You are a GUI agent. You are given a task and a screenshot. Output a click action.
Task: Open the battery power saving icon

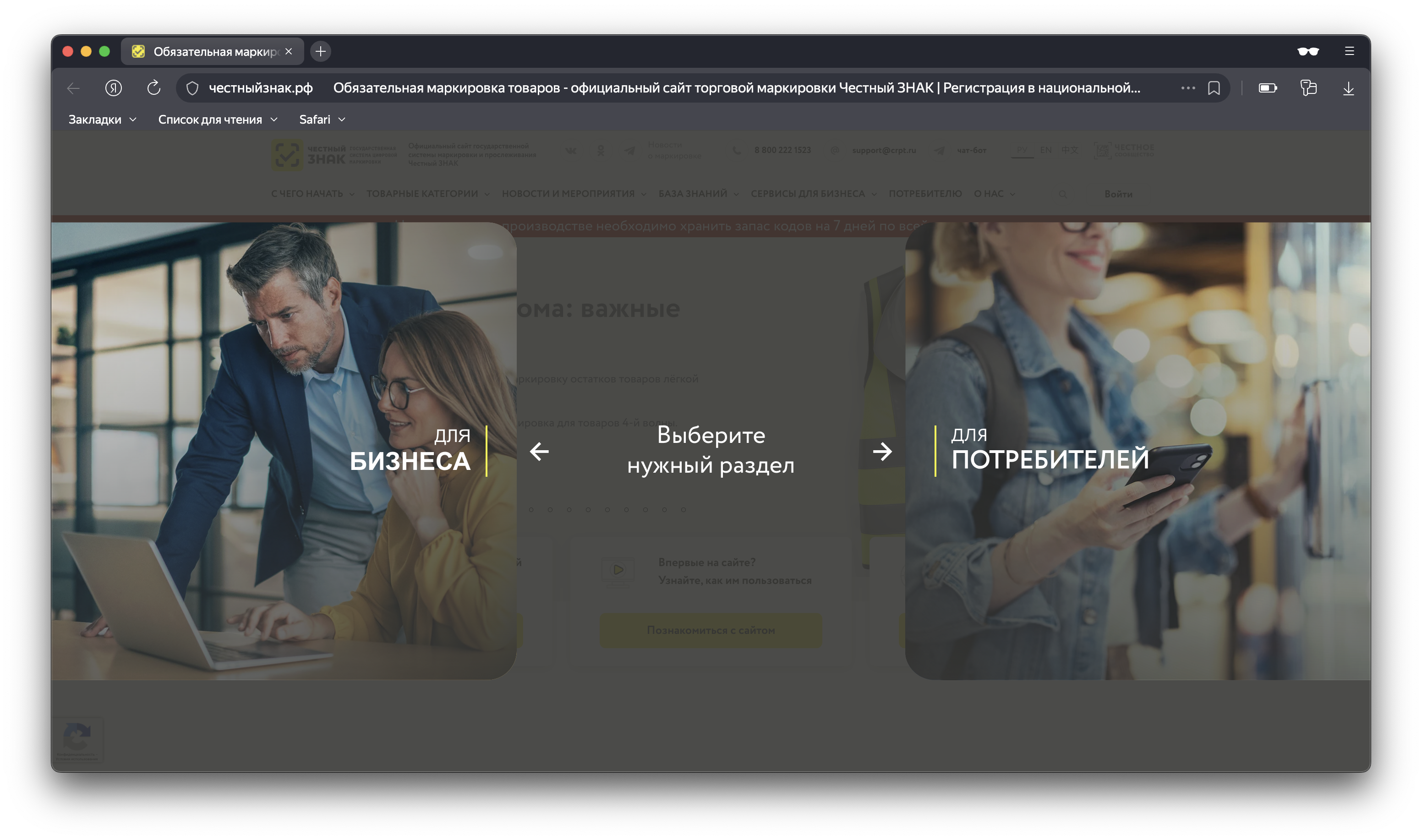click(1268, 88)
